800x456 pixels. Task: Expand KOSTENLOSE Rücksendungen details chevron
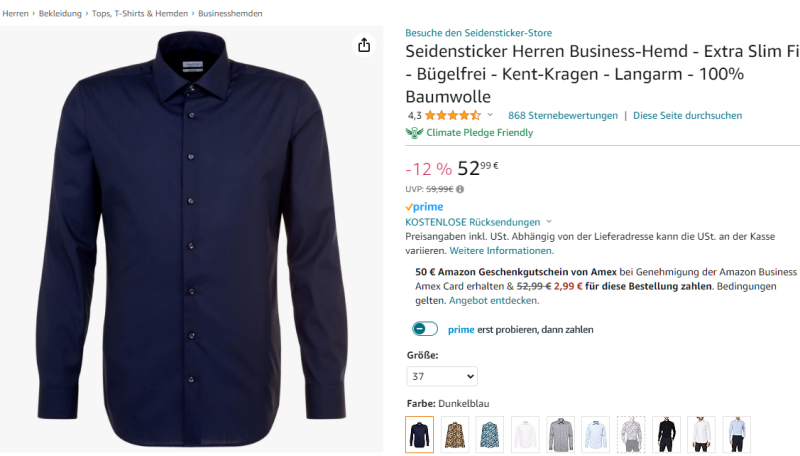coord(549,222)
